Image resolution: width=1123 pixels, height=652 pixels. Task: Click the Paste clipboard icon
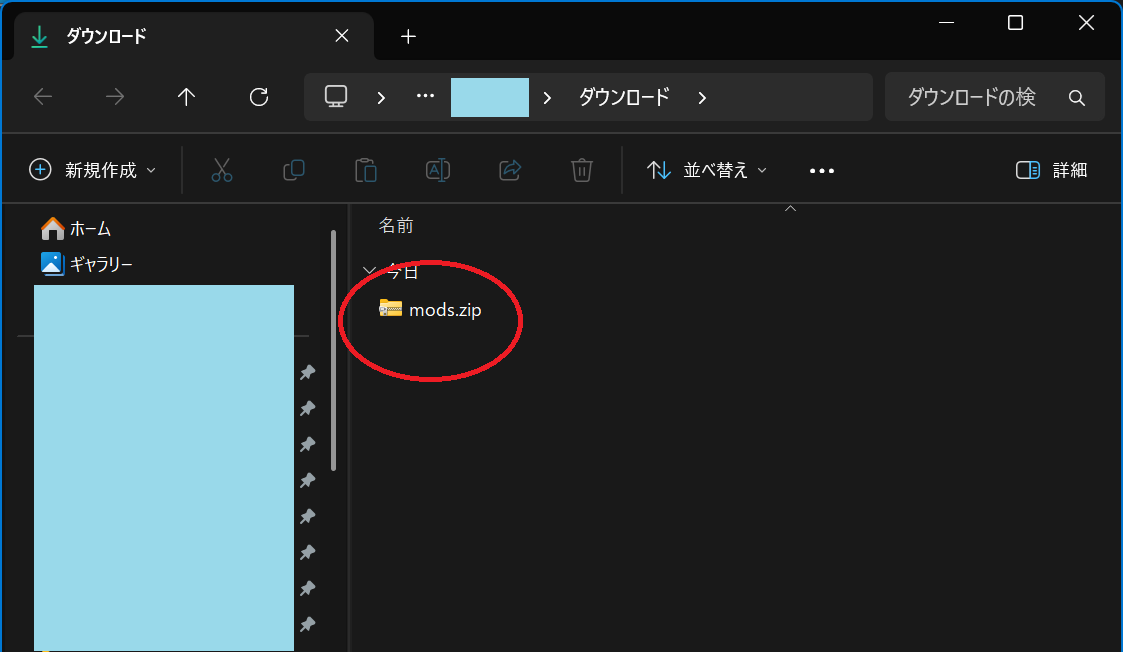coord(366,170)
